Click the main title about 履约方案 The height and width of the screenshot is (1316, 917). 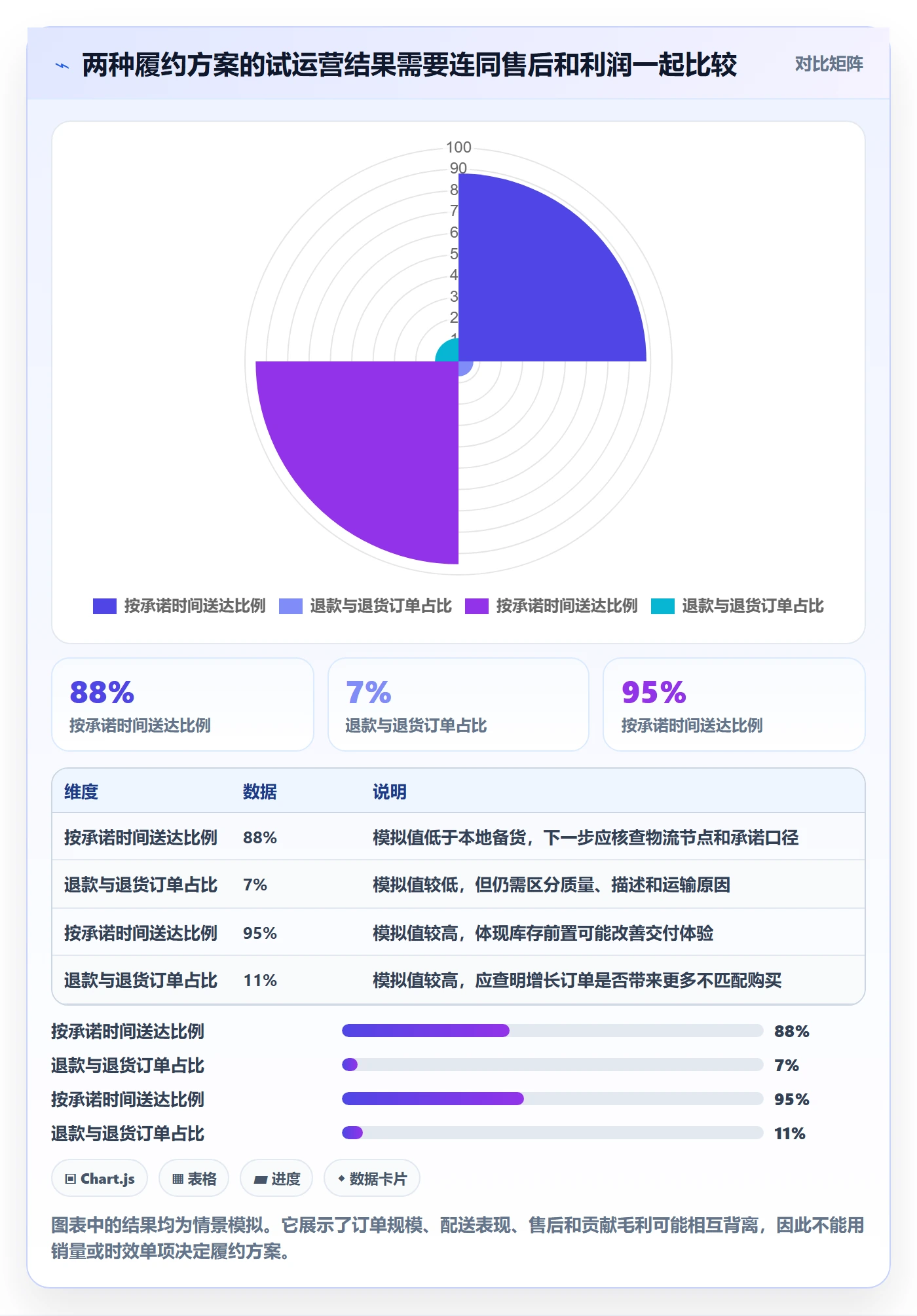[x=409, y=65]
